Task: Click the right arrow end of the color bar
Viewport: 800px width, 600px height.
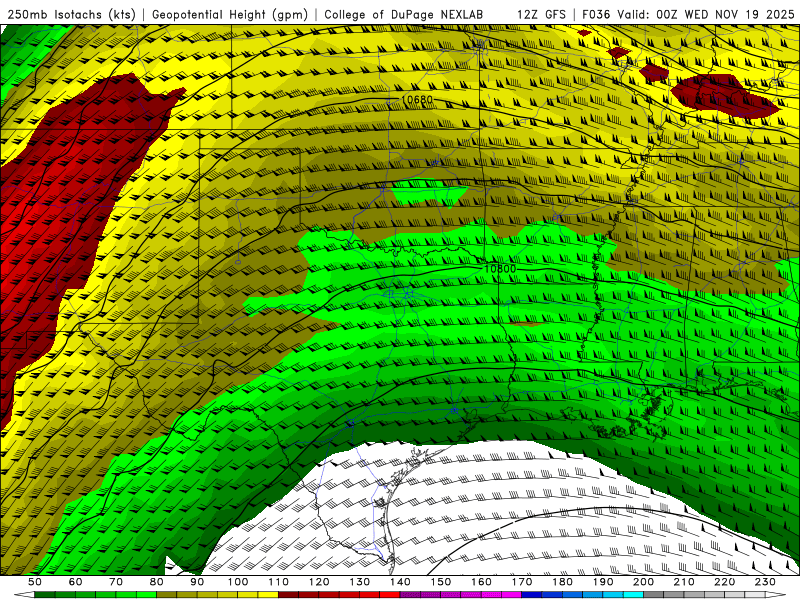Action: [x=776, y=594]
